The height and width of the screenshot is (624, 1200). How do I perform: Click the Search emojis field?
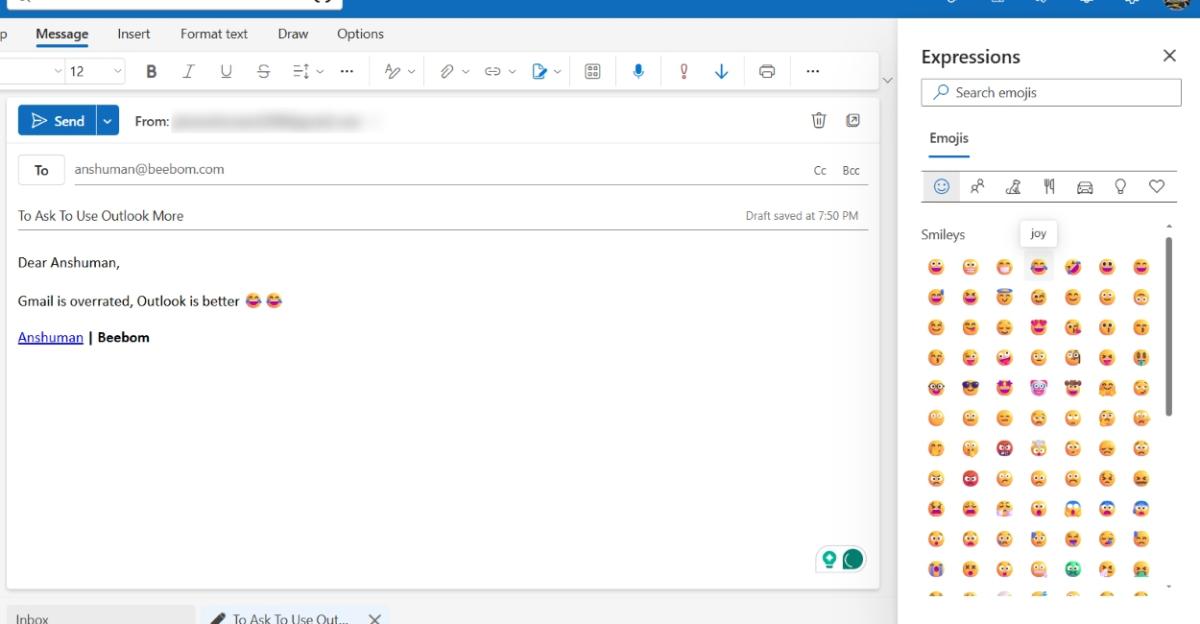[1051, 93]
